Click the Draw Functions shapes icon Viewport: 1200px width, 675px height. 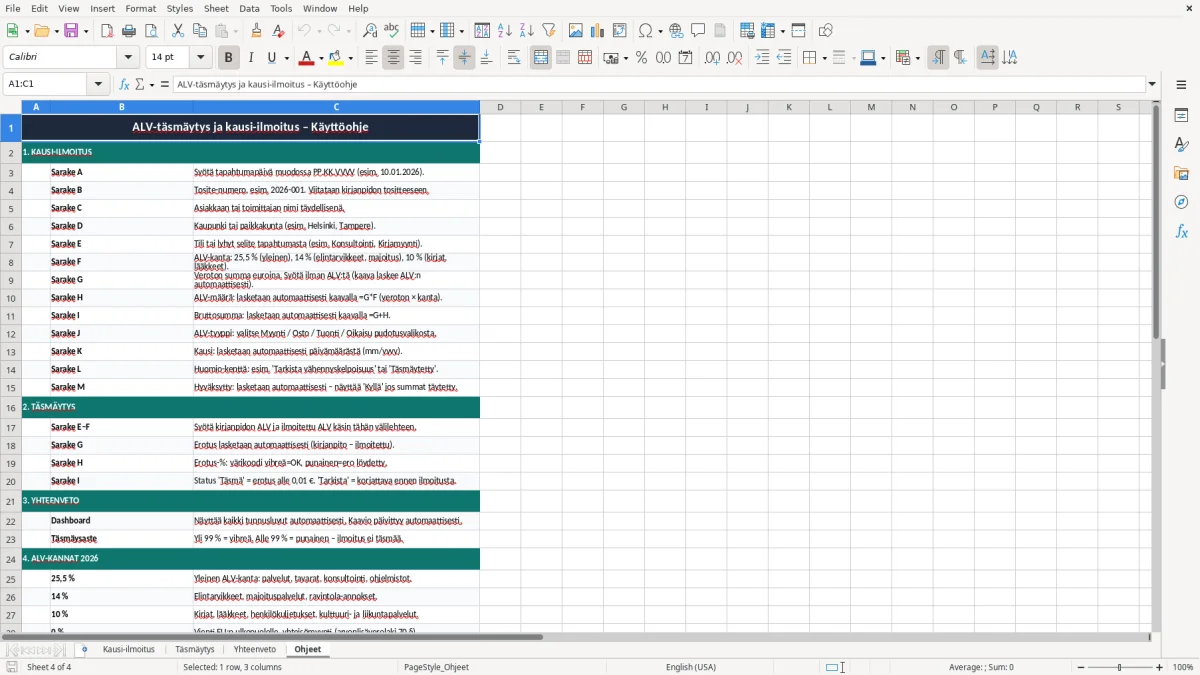pyautogui.click(x=826, y=31)
